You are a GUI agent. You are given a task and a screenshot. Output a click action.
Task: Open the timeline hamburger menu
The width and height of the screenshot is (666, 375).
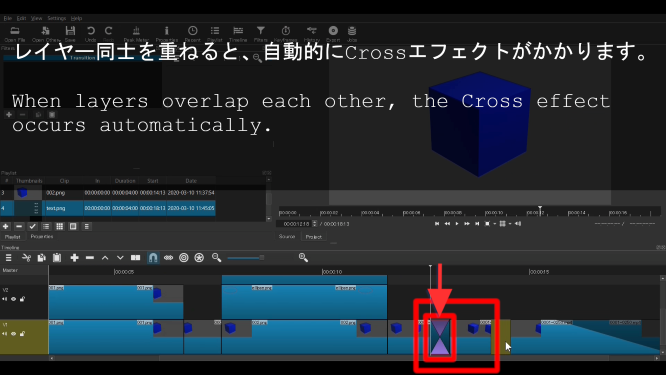point(8,258)
